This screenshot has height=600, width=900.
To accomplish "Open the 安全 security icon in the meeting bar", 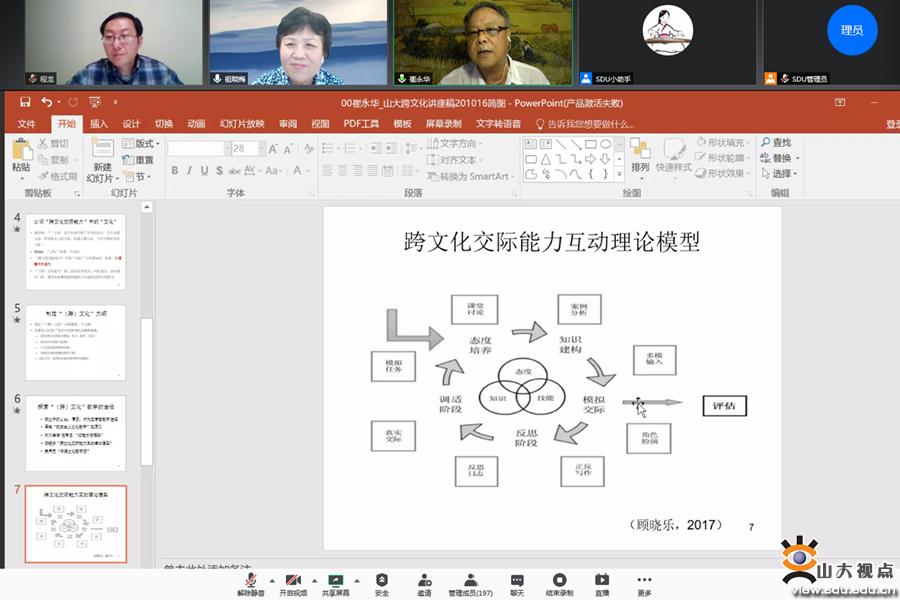I will pos(382,584).
